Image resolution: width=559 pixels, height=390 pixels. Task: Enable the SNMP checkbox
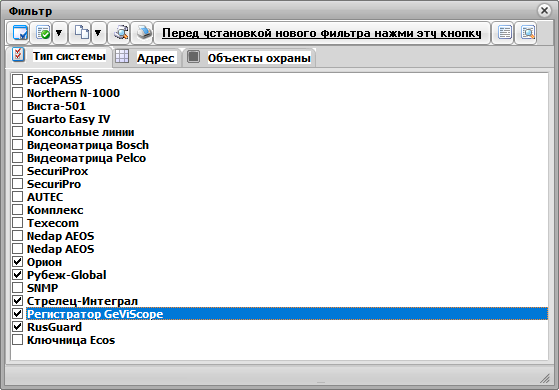[17, 288]
